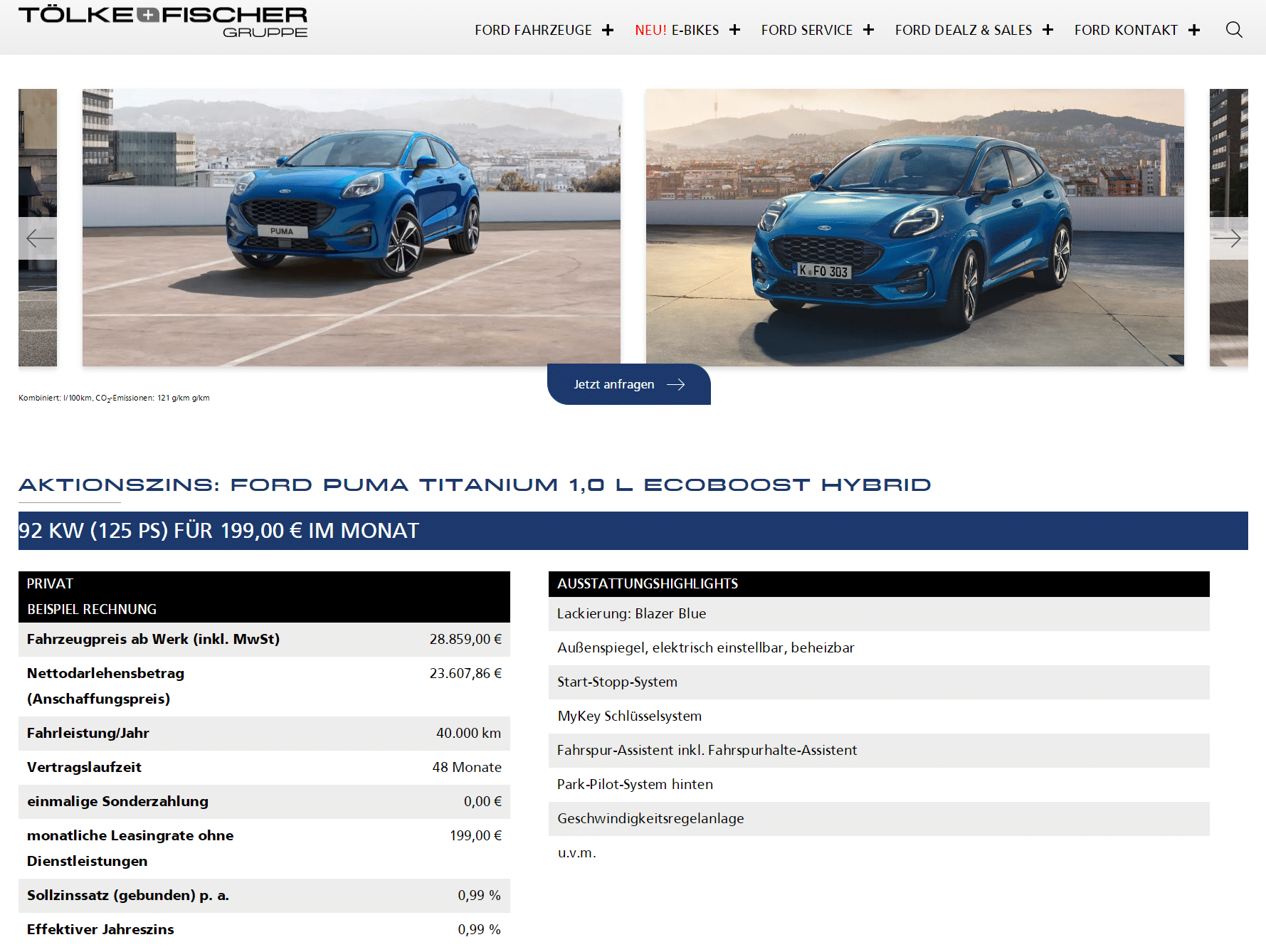The height and width of the screenshot is (952, 1266).
Task: Click Lackierung: Blazer Blue row
Action: [x=879, y=614]
